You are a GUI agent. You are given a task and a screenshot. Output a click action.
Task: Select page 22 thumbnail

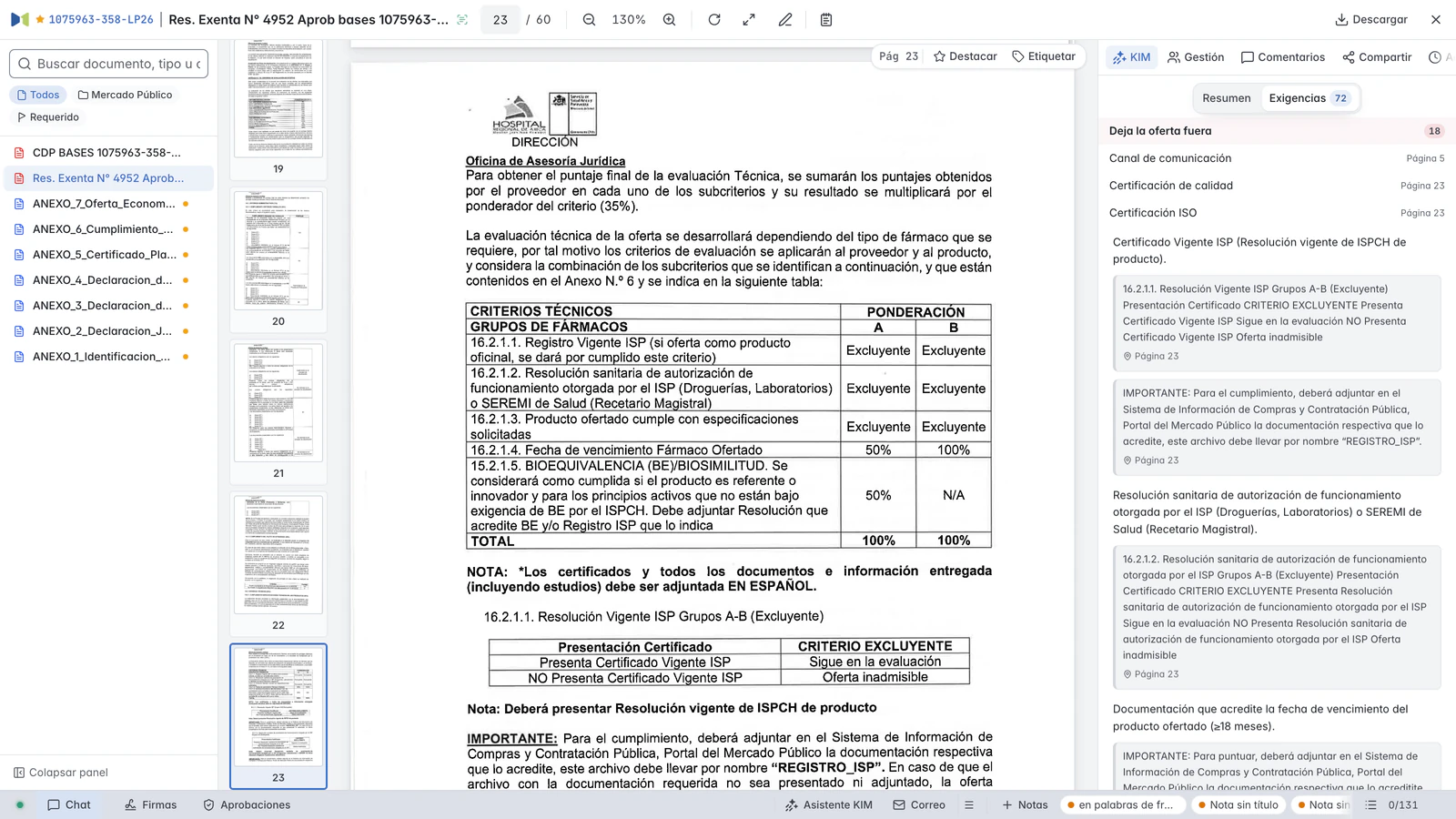pyautogui.click(x=278, y=555)
